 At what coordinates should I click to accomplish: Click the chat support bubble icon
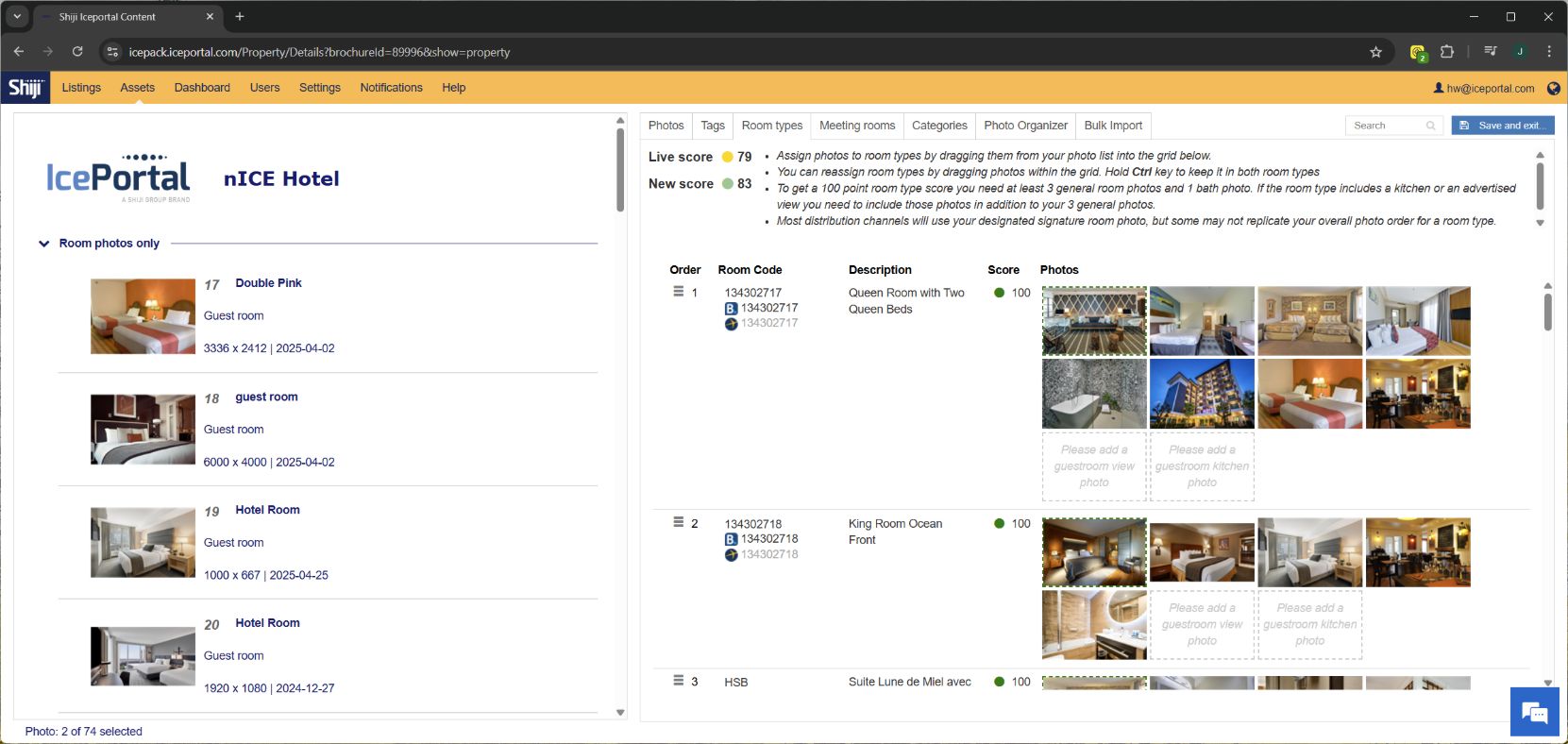1534,712
